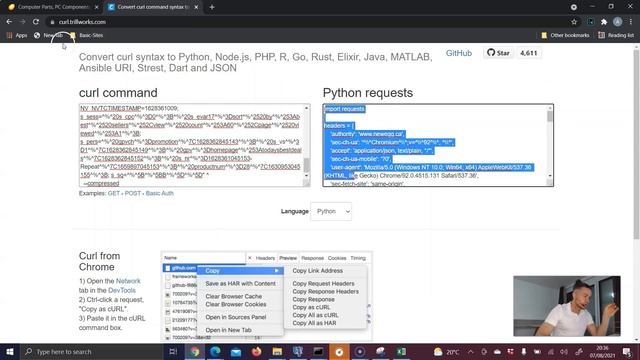Open File Explorer from the taskbar
This screenshot has height=360, width=640.
(277, 351)
